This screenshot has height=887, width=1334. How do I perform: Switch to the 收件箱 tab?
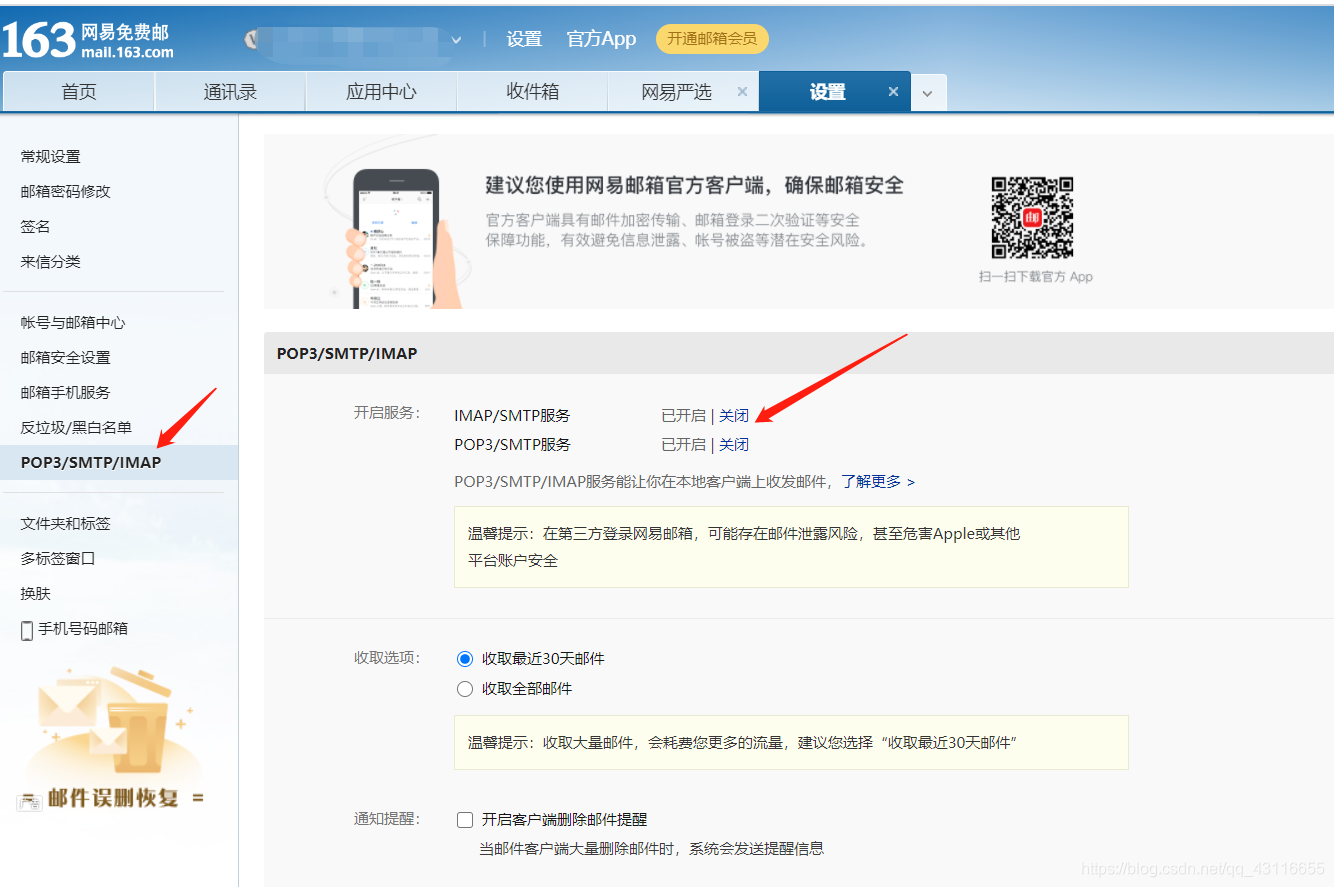(532, 91)
